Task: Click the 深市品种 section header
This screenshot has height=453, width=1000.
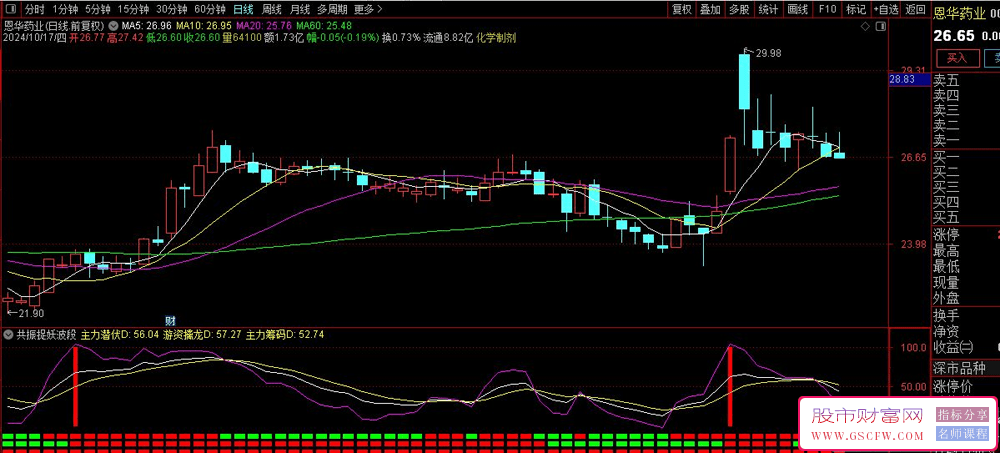Action: (x=959, y=368)
